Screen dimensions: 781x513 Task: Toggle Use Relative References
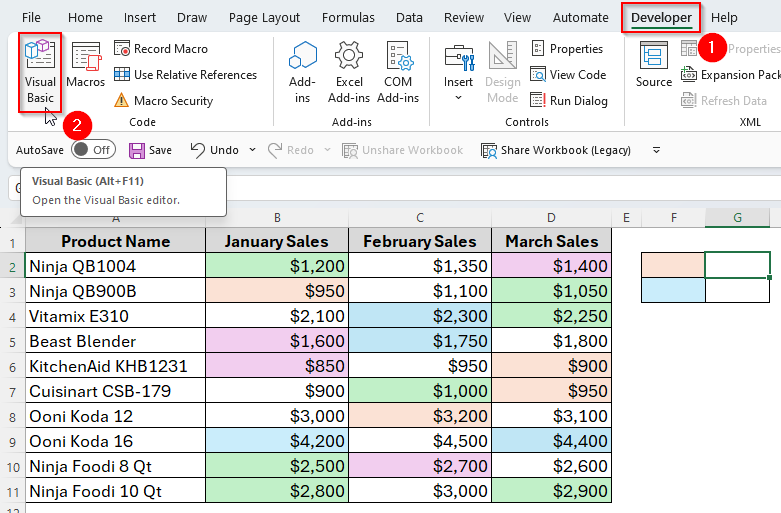(x=185, y=75)
